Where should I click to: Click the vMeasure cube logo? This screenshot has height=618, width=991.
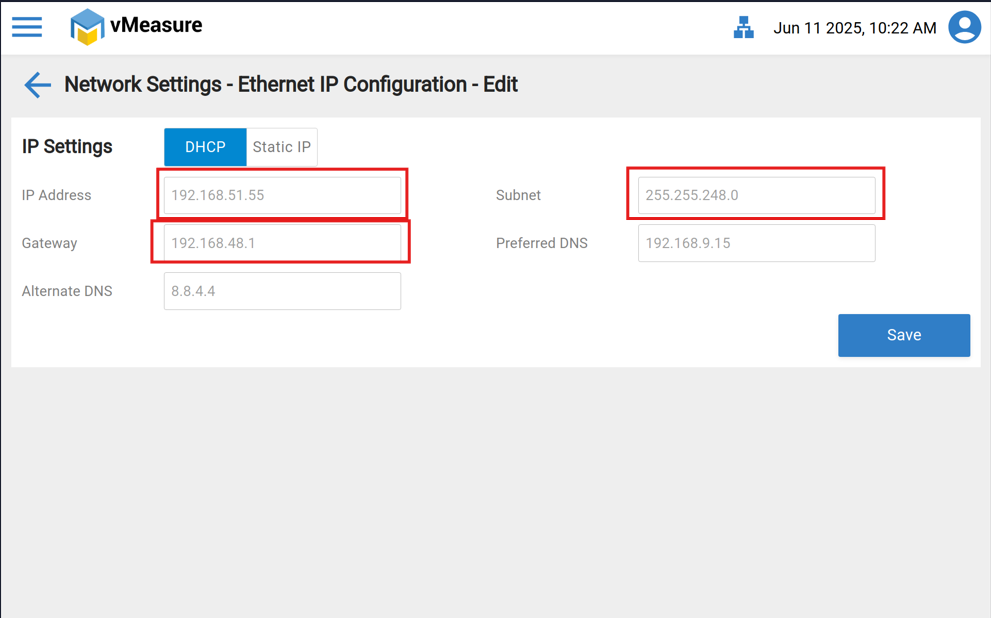tap(88, 27)
